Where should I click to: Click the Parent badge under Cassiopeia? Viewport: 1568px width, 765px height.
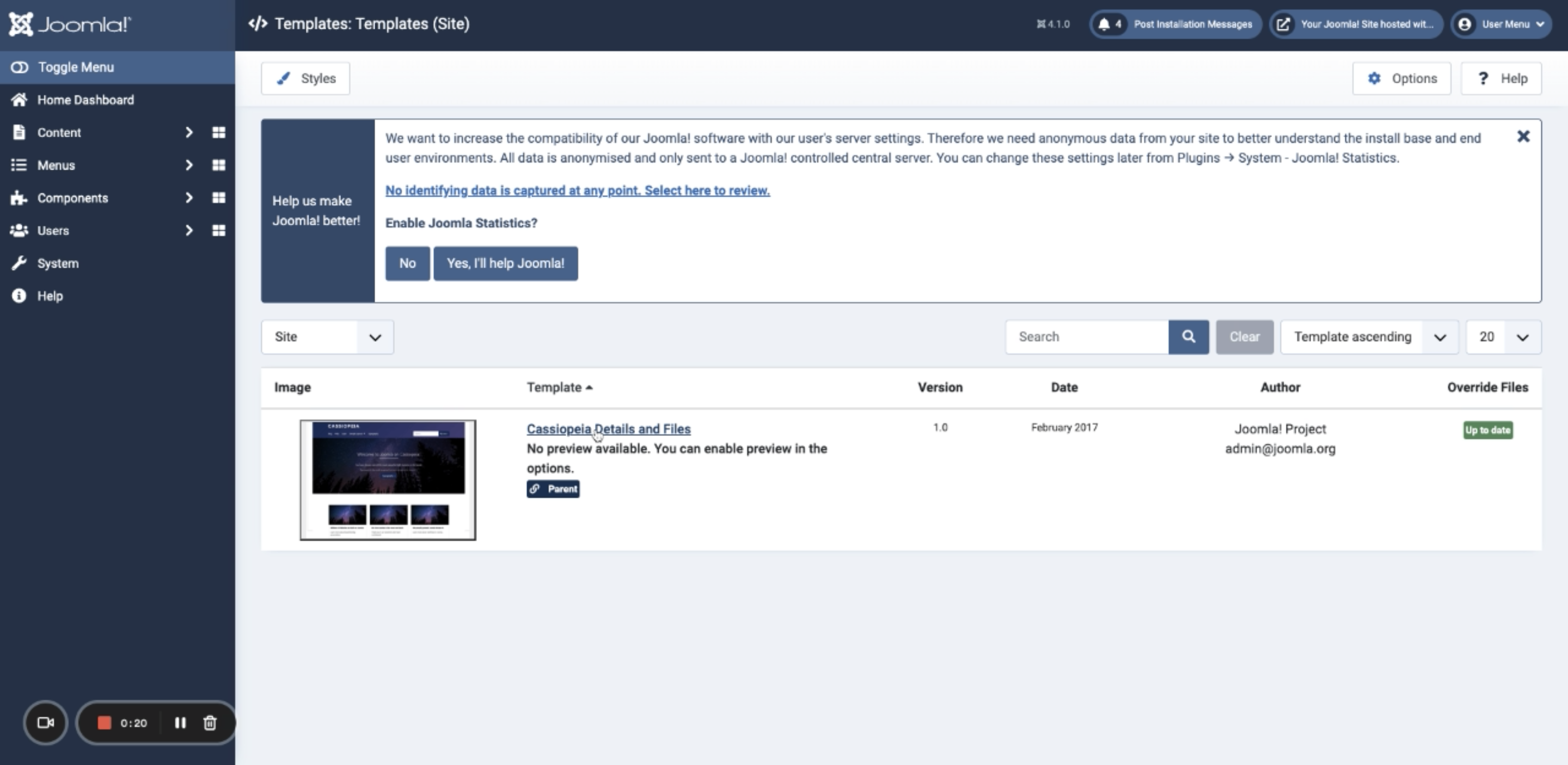pos(553,489)
